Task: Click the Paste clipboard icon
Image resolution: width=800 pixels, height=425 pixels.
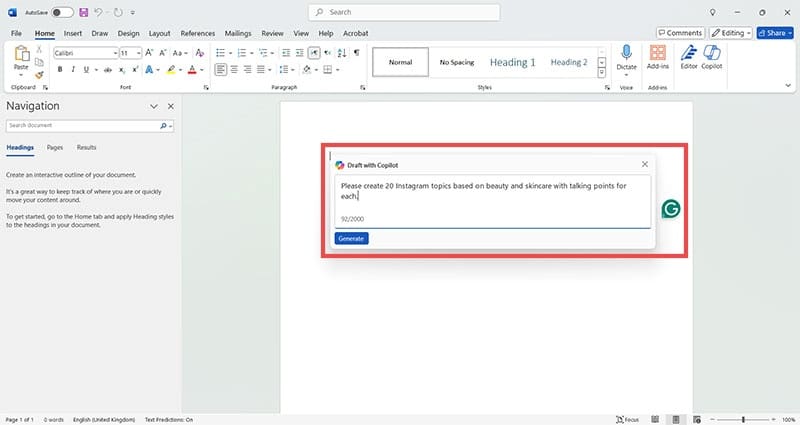Action: coord(21,53)
